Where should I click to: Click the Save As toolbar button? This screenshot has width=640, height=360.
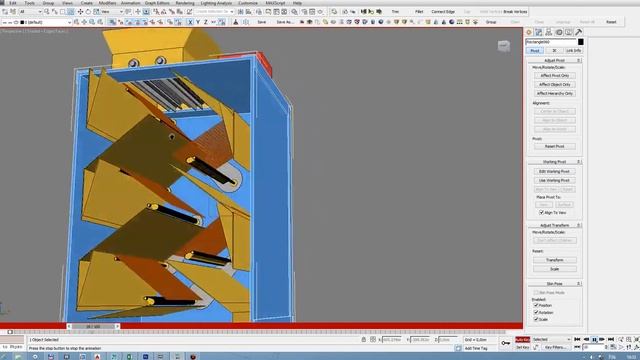click(285, 22)
